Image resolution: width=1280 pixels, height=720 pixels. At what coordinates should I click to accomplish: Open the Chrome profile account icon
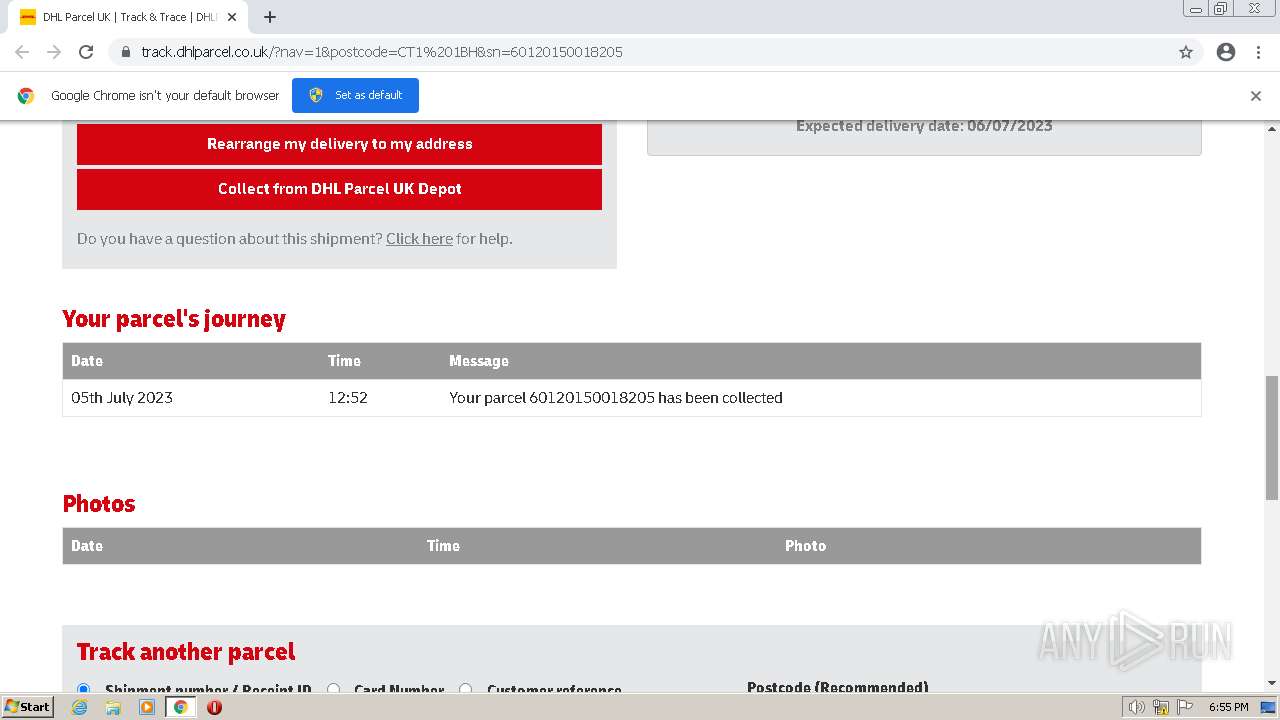point(1226,52)
